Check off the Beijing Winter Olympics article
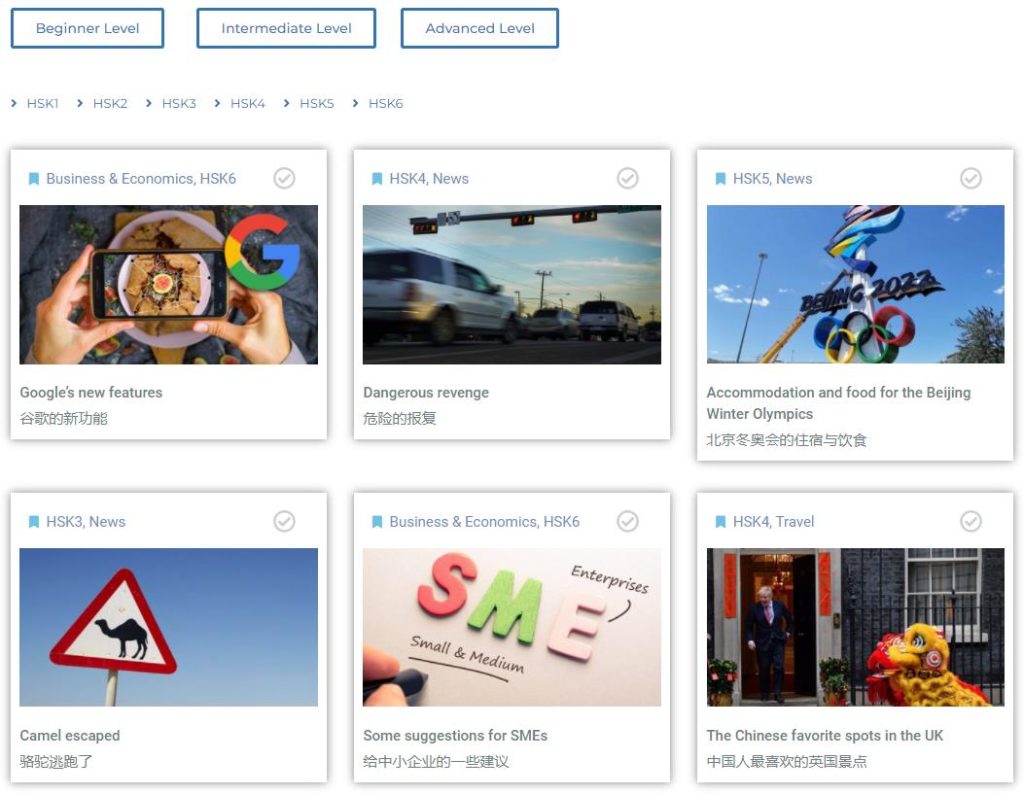The height and width of the screenshot is (795, 1024). tap(970, 178)
